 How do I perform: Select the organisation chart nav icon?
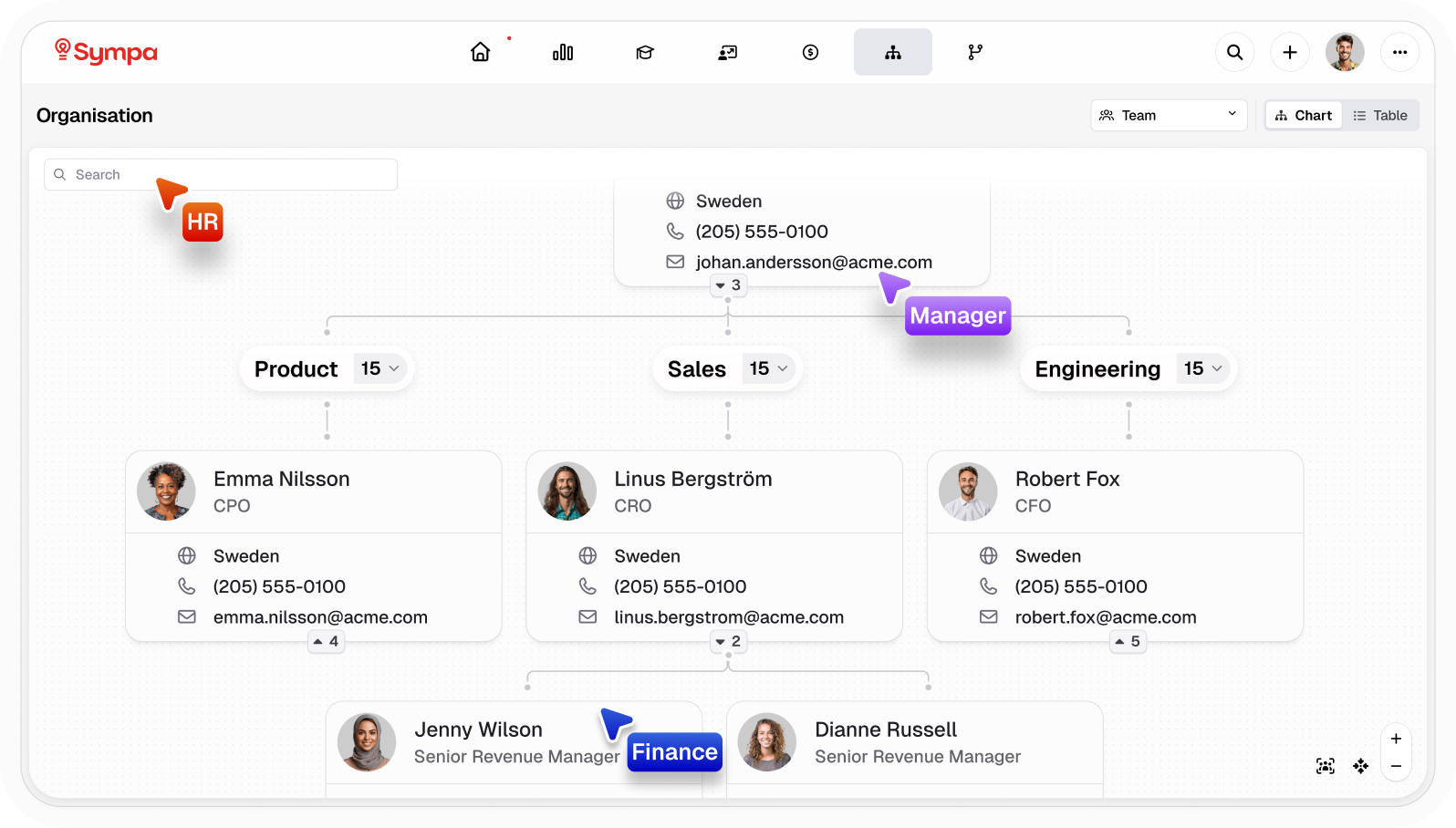(893, 52)
